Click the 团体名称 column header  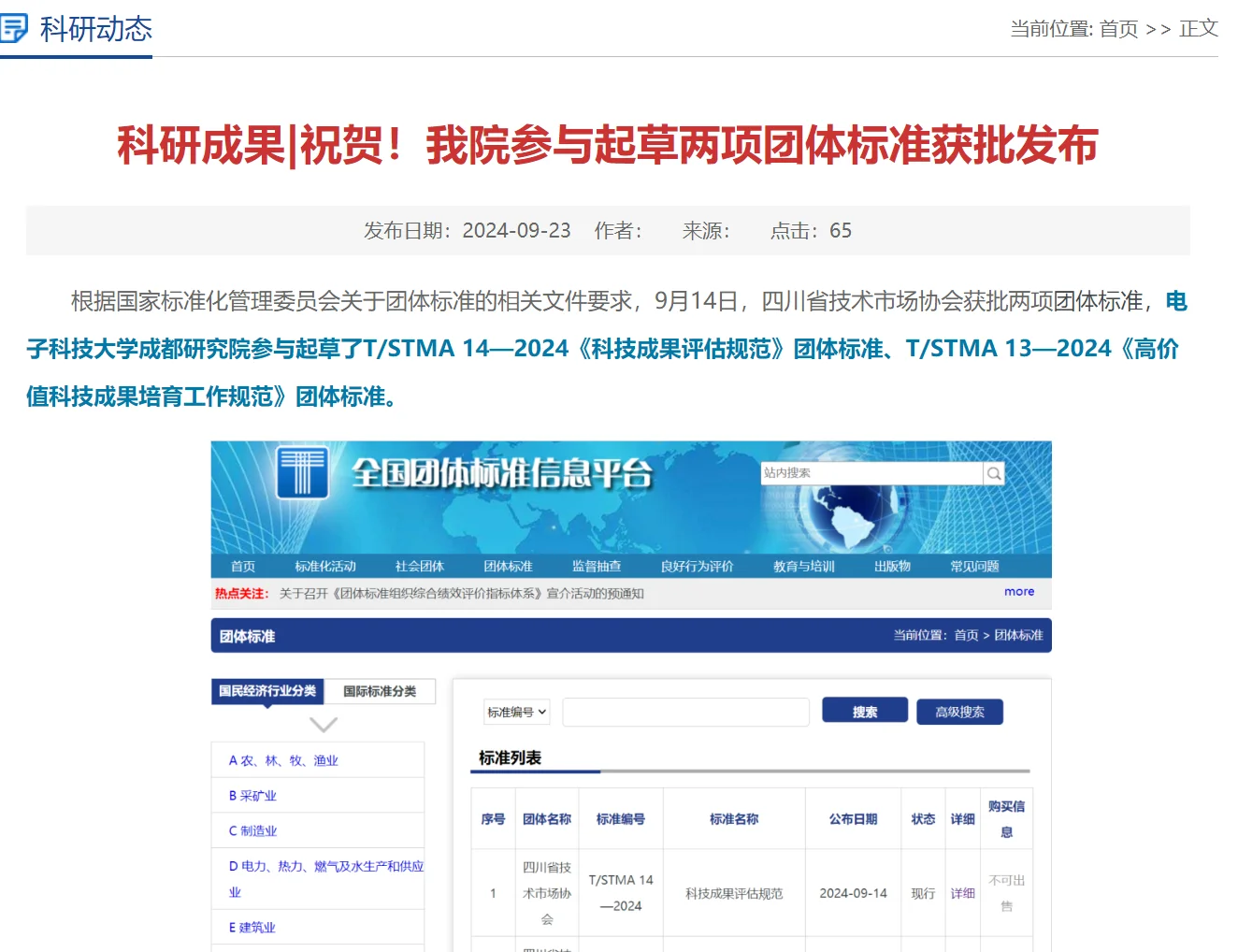tap(547, 819)
